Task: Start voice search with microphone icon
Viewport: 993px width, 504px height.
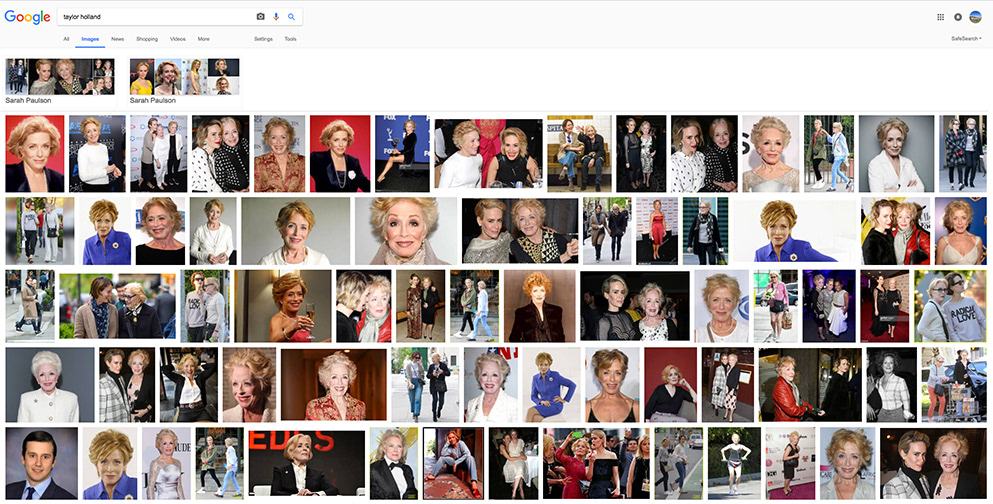Action: (276, 16)
